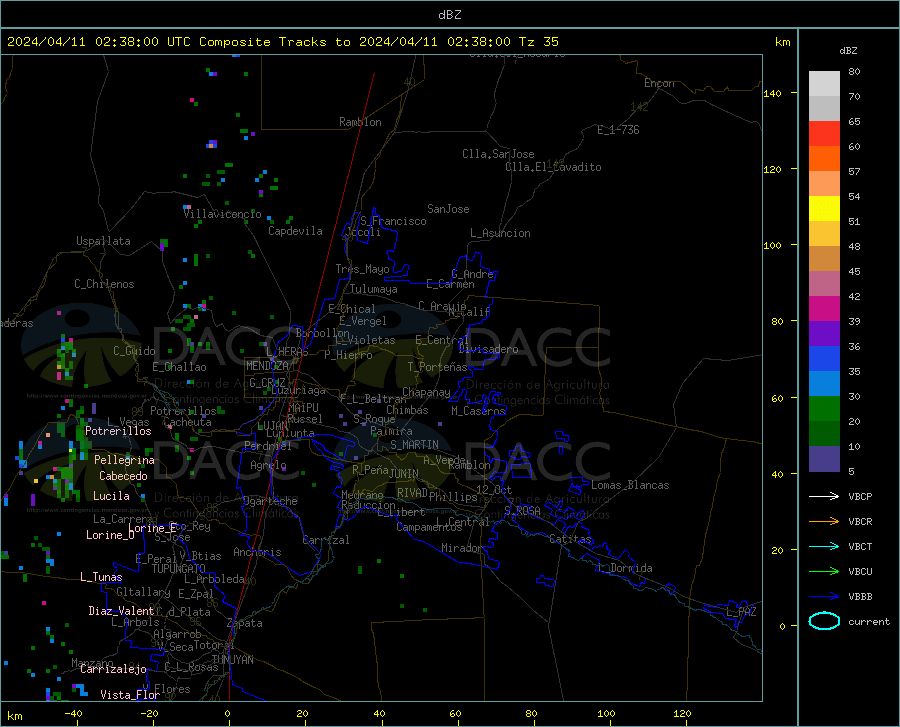
Task: Click the Composite Tracks timestamp header text
Action: 283,42
